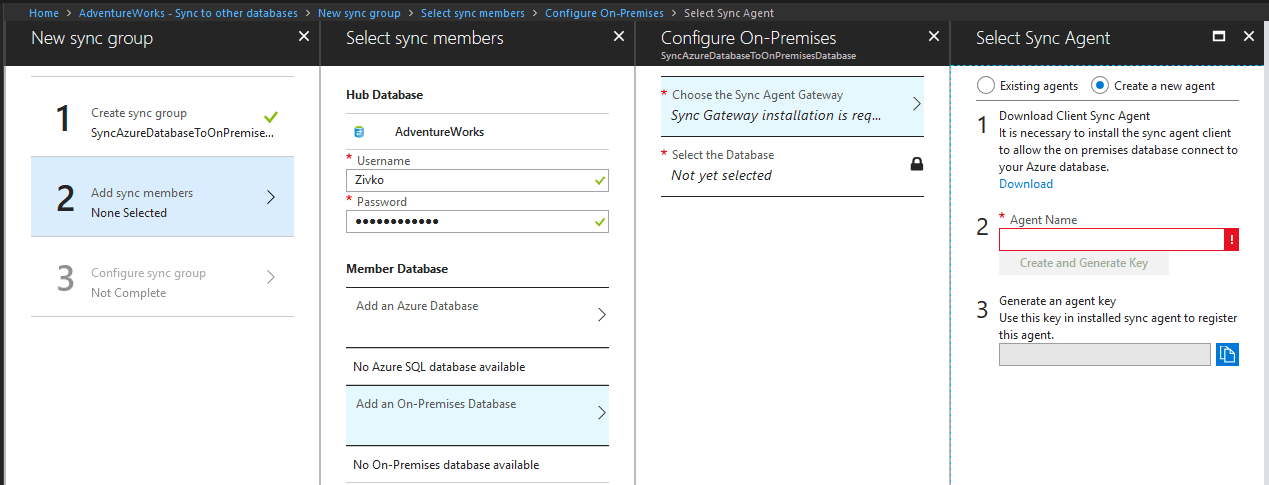
Task: Click the Agent Name text field
Action: point(1111,239)
